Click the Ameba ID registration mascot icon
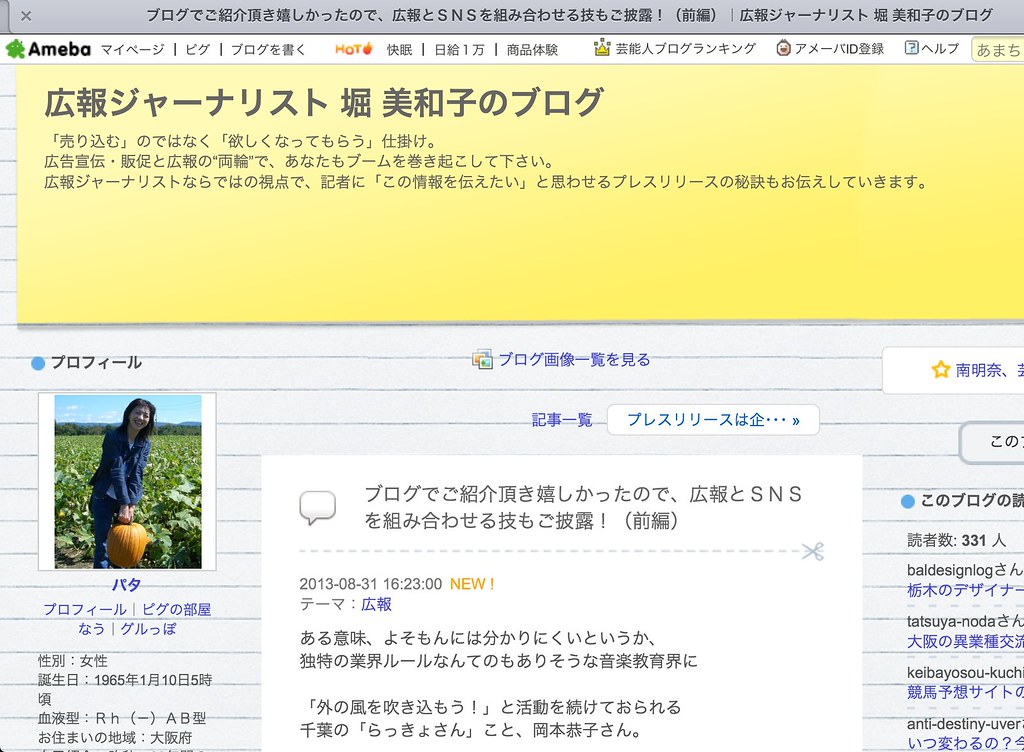 783,48
